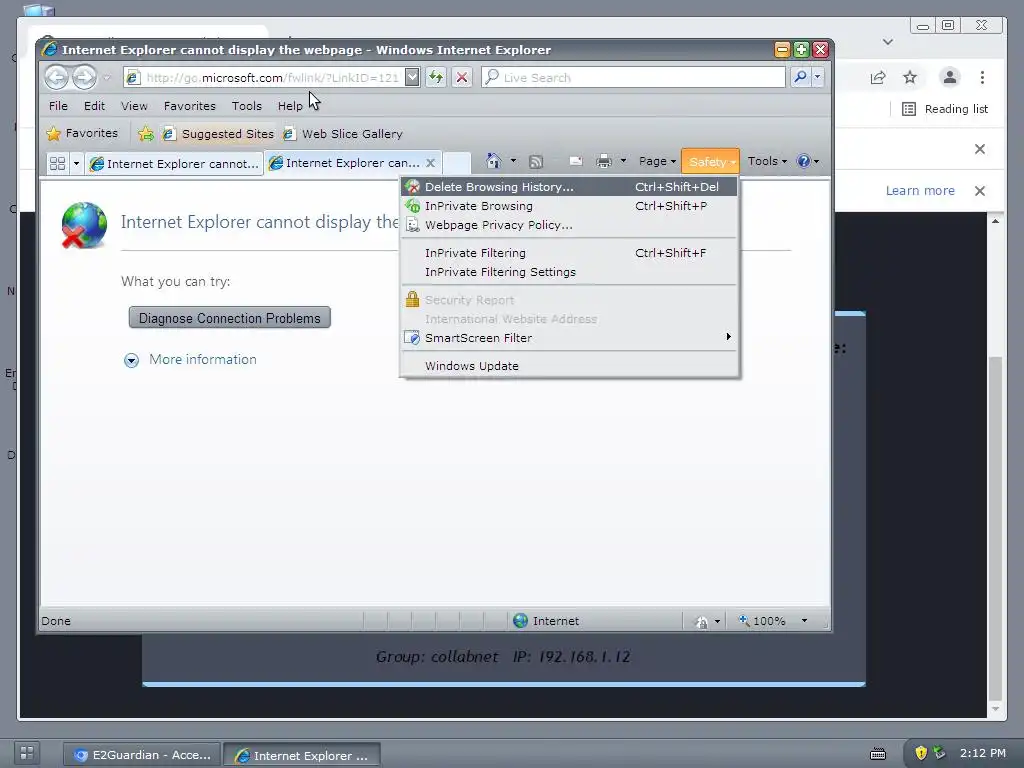Click the tray keyboard icon
1024x768 pixels.
(x=878, y=754)
